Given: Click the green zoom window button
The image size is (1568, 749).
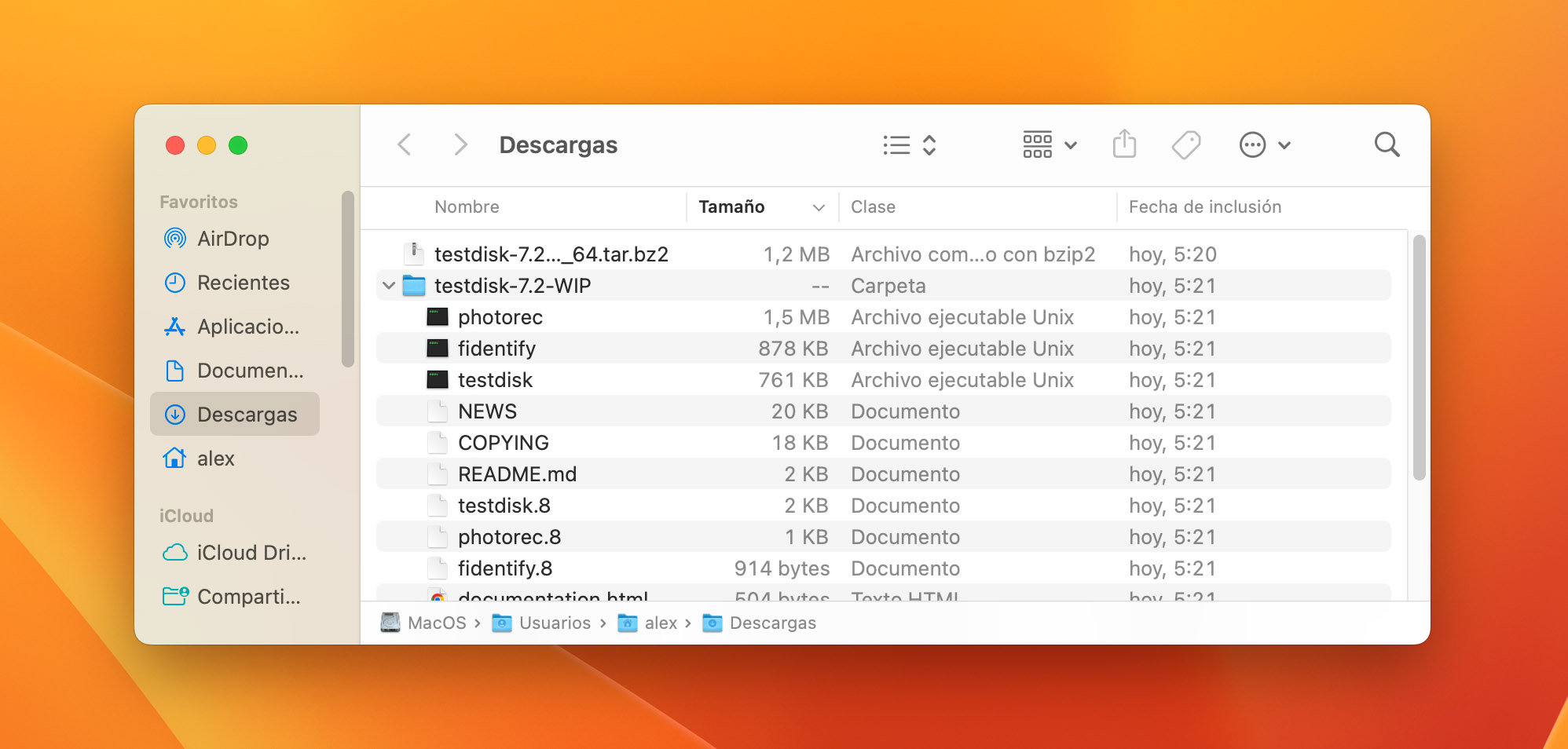Looking at the screenshot, I should [238, 145].
